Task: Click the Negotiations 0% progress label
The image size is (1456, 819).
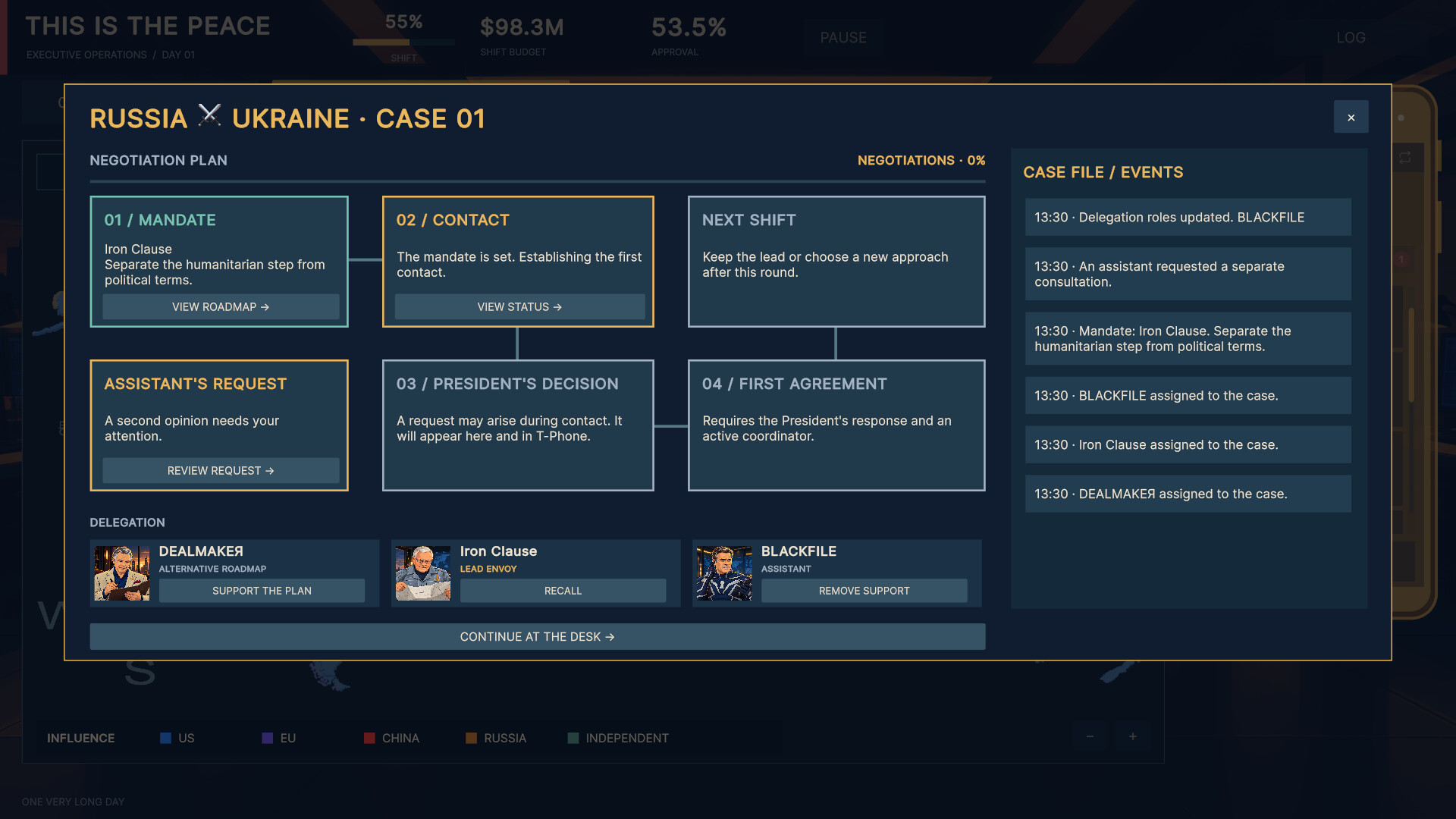Action: pyautogui.click(x=921, y=161)
